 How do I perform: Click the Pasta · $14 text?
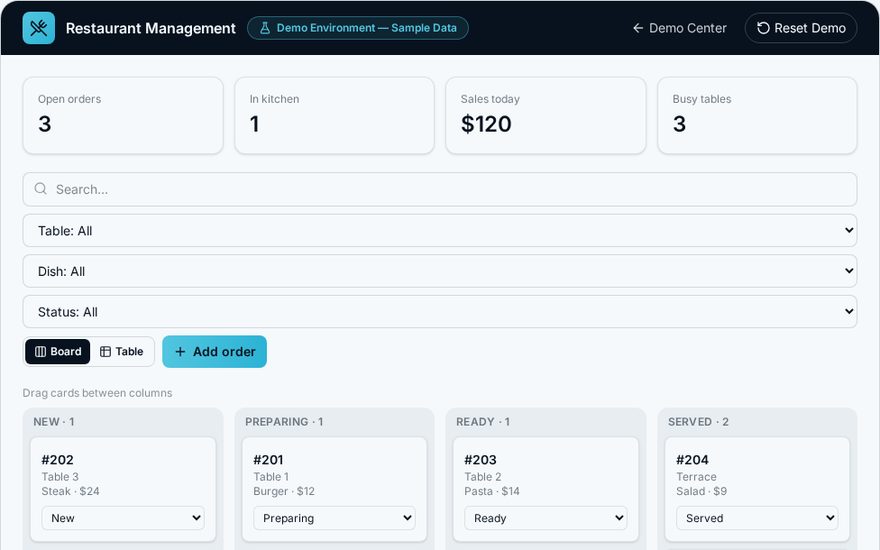click(x=492, y=491)
